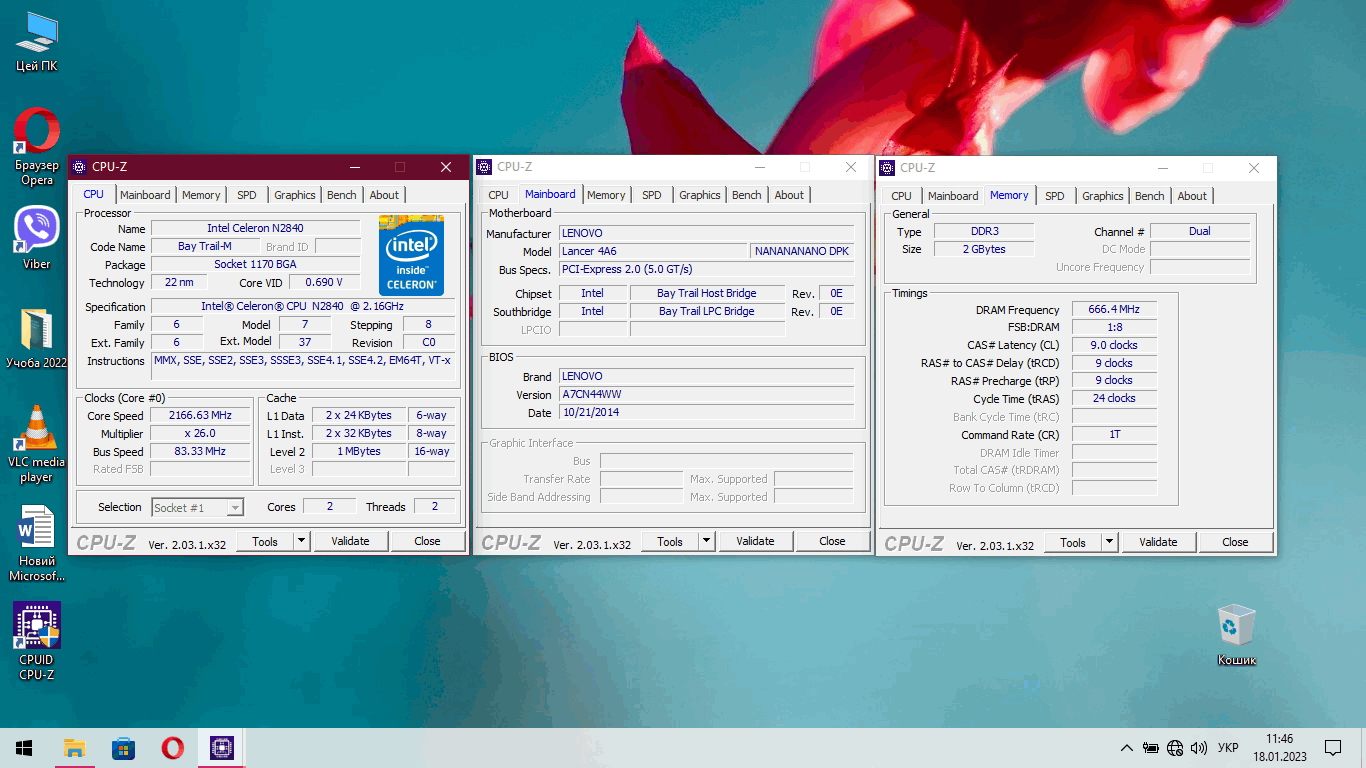Screen dimensions: 1366x768
Task: Expand Tools dropdown arrow in right CPU-Z window
Action: pos(1109,542)
